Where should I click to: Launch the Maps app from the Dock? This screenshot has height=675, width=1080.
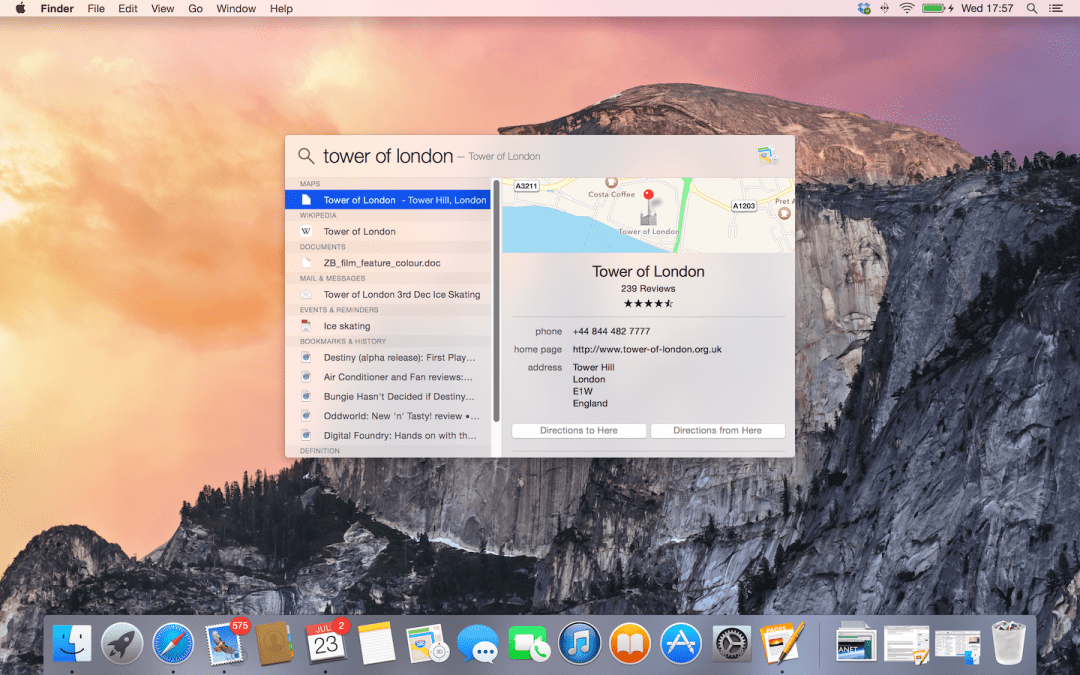point(427,643)
